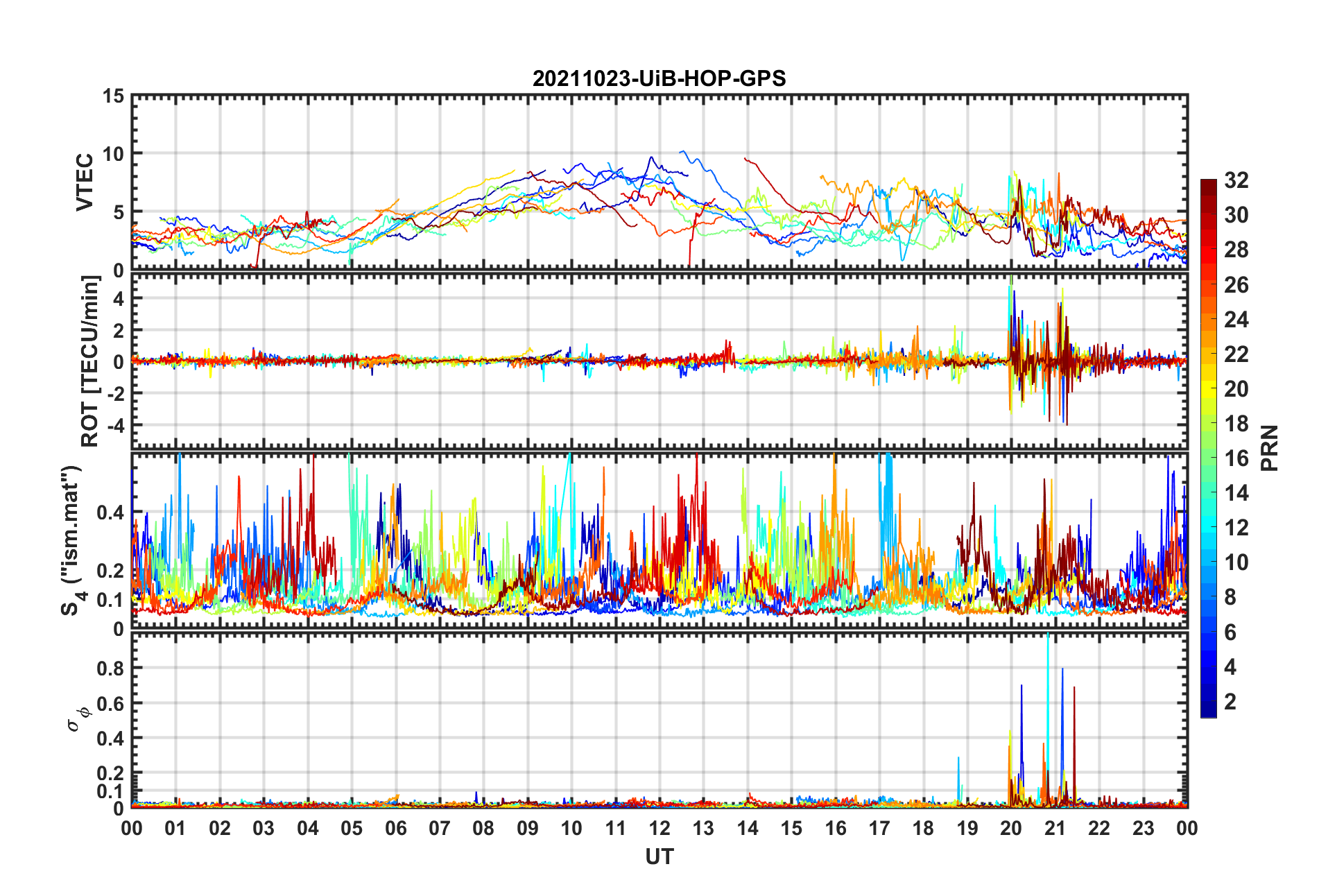
Task: Click the PRN colorbar gradient strip
Action: pos(1209,448)
